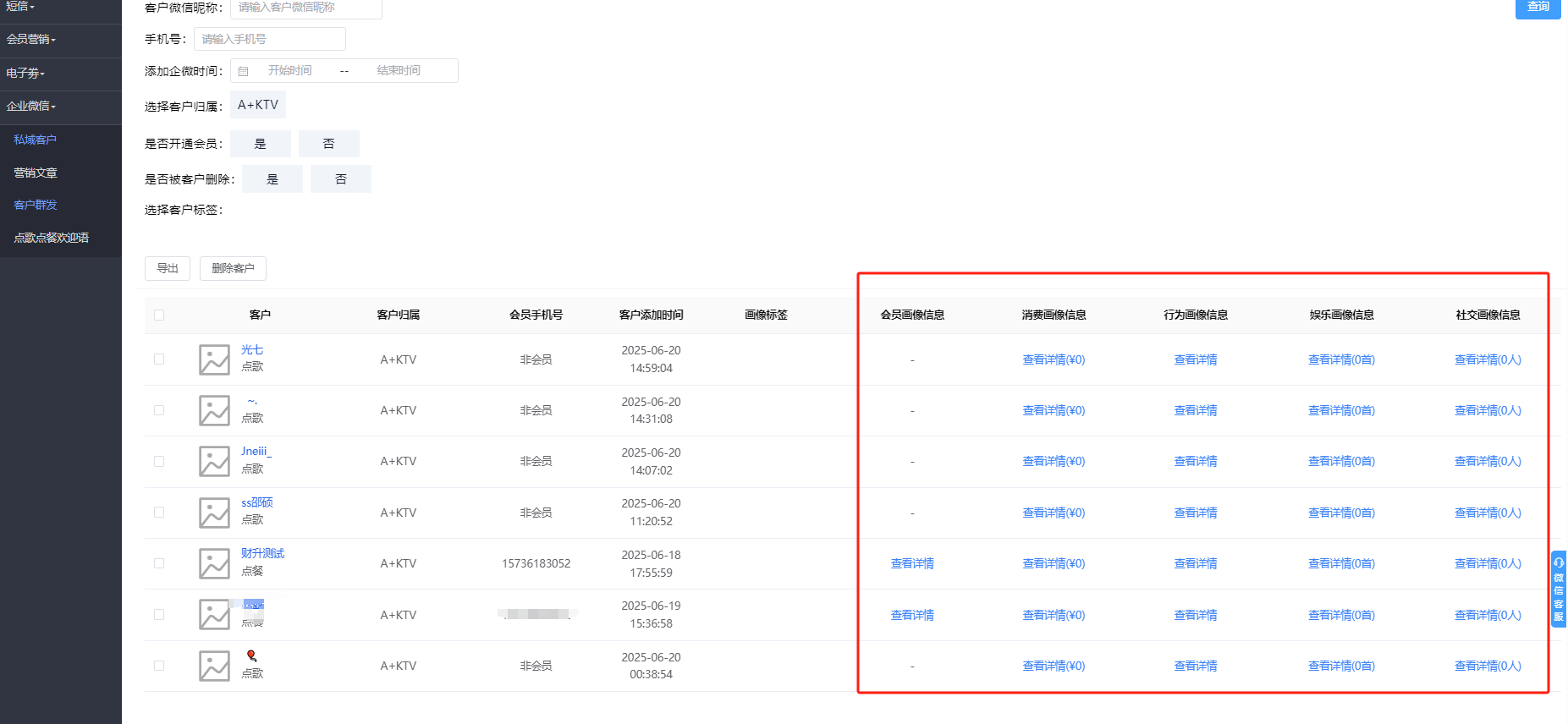
Task: Click avatar placeholder for 财升测试
Action: click(214, 563)
